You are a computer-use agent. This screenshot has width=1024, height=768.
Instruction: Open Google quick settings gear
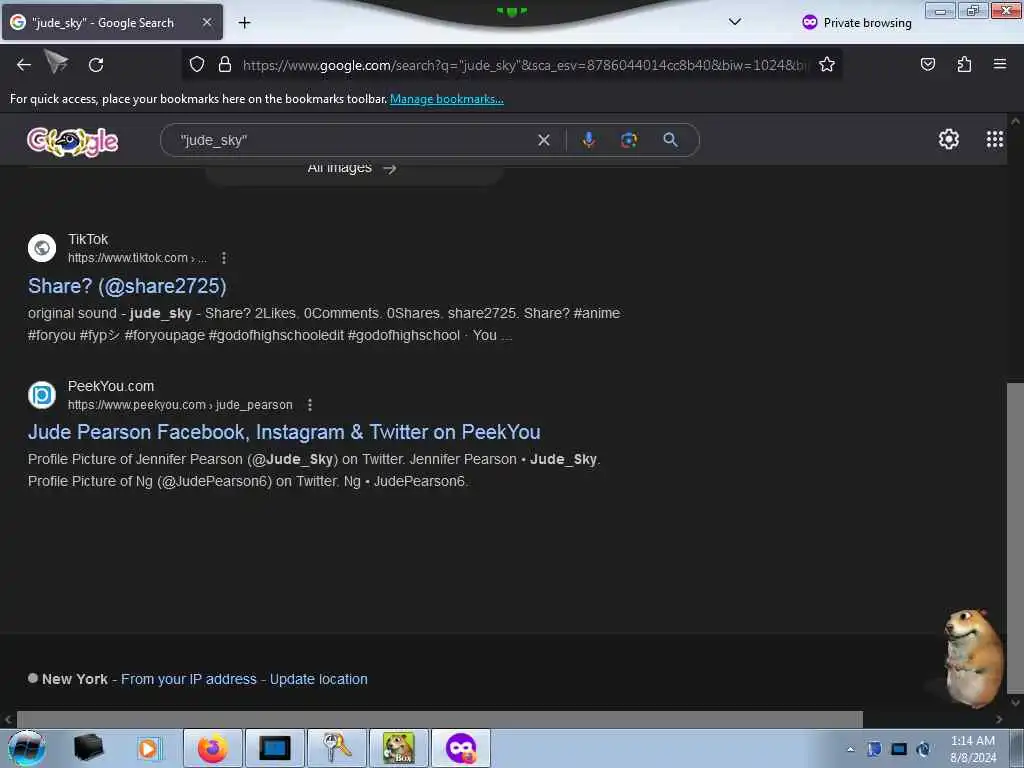click(948, 139)
